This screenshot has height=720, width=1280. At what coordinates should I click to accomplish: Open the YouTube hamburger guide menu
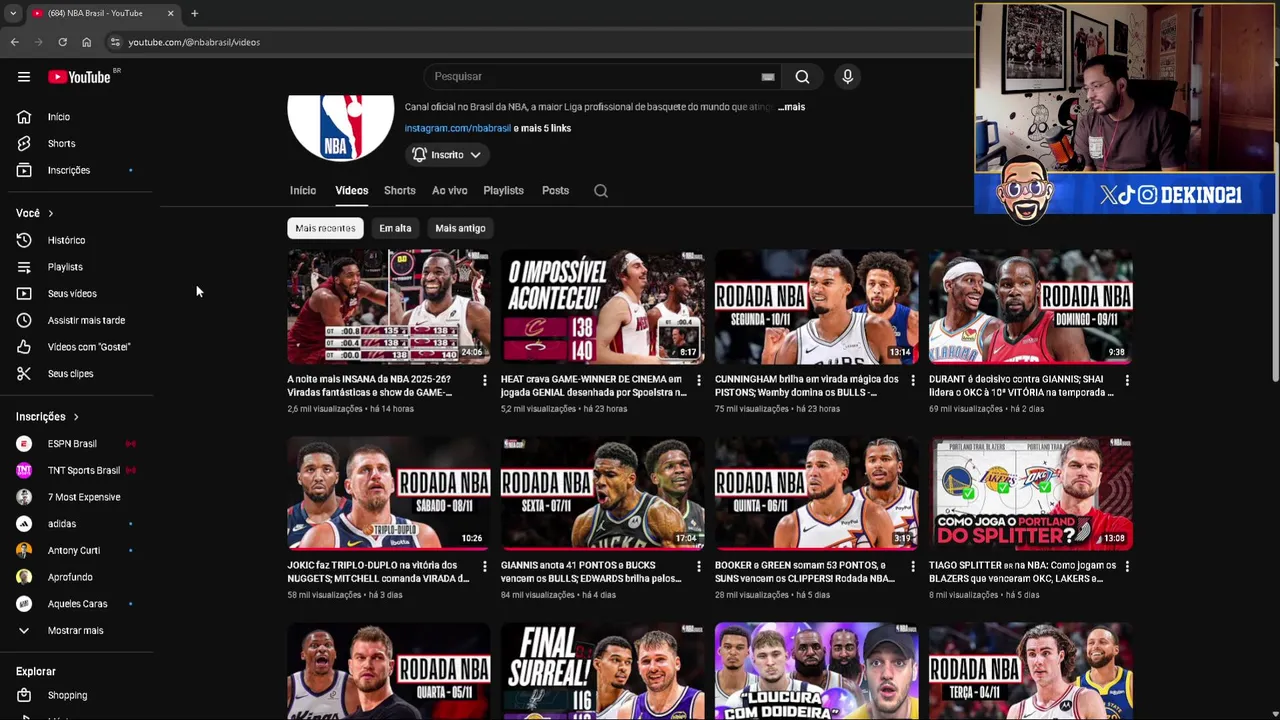click(x=24, y=77)
